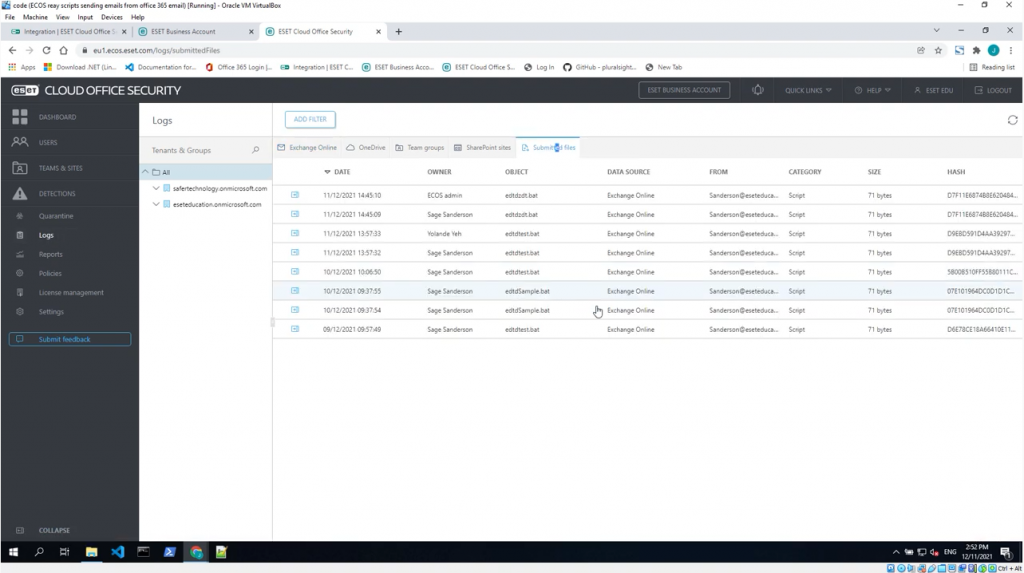Viewport: 1024px width, 573px height.
Task: Open Chrome three-dot menu
Action: [x=1011, y=50]
